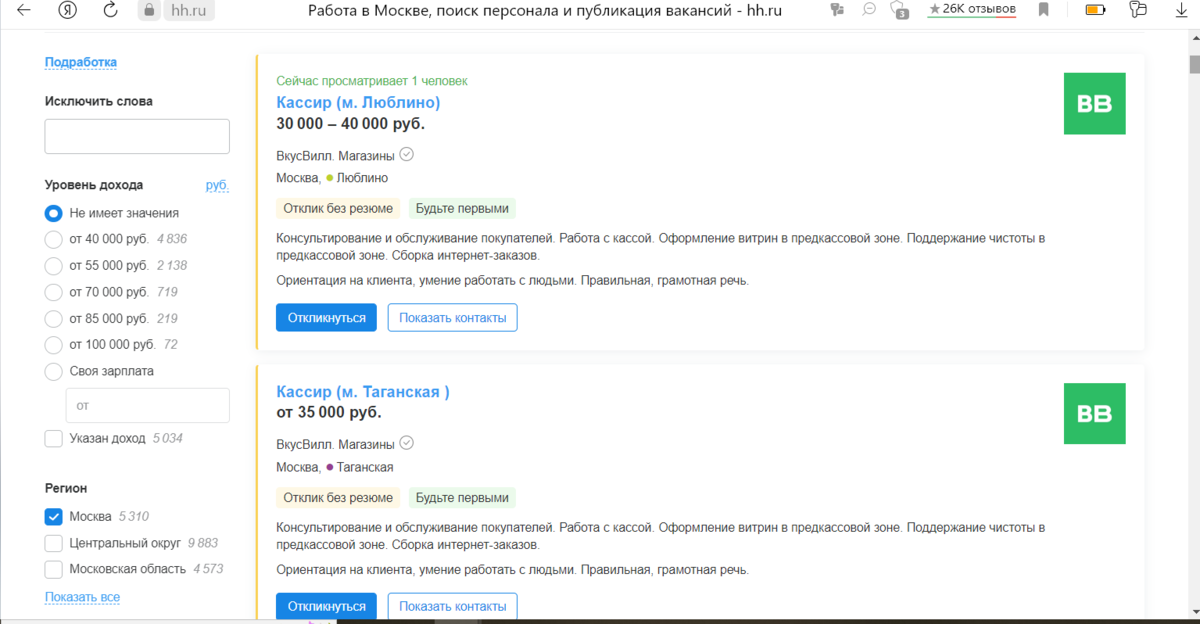1200x624 pixels.
Task: Click the 'Таганская' metro station label
Action: (365, 467)
